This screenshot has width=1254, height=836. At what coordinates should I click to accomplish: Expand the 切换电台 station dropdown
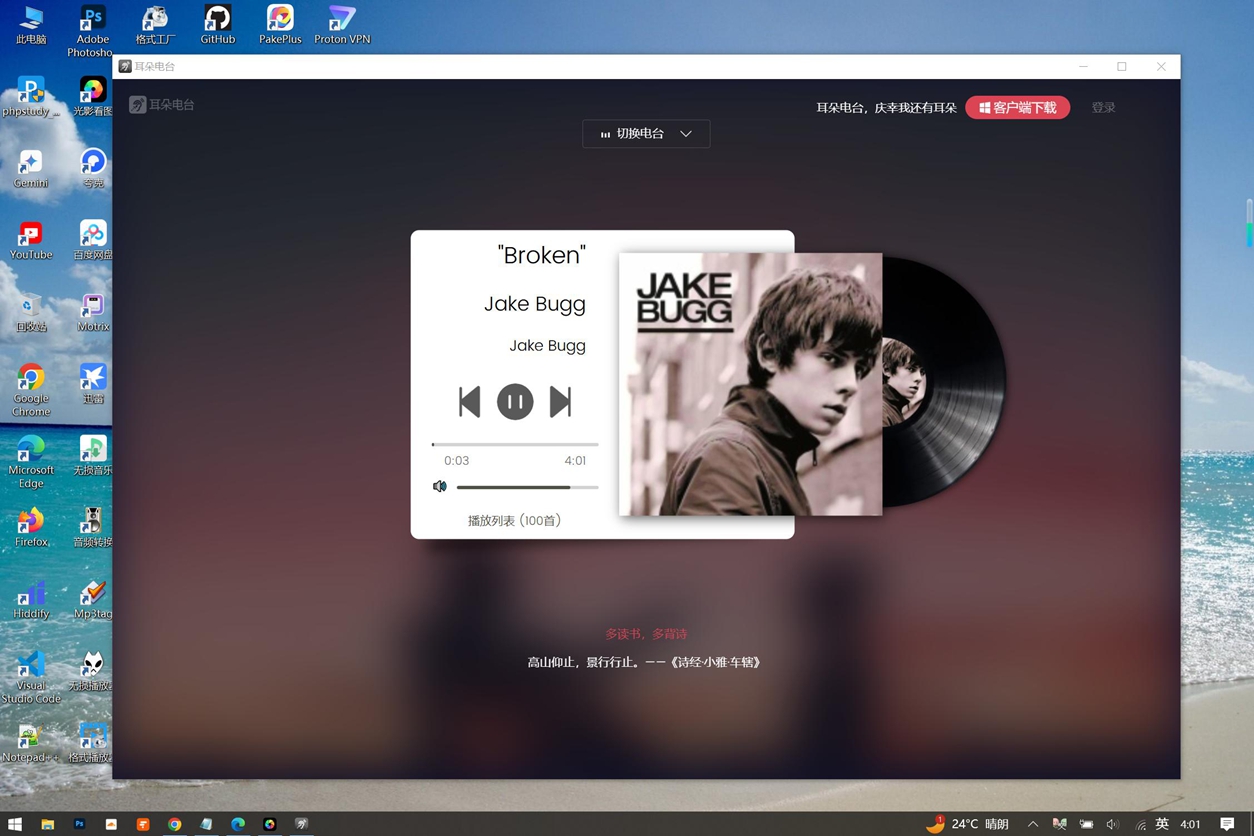coord(646,134)
